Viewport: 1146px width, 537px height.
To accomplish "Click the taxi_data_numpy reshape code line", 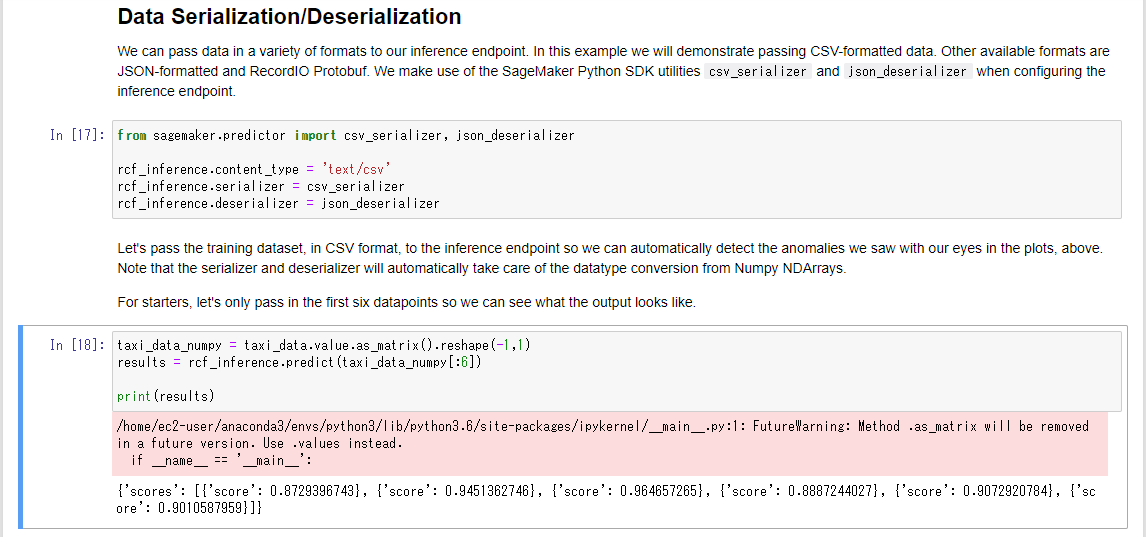I will [323, 345].
